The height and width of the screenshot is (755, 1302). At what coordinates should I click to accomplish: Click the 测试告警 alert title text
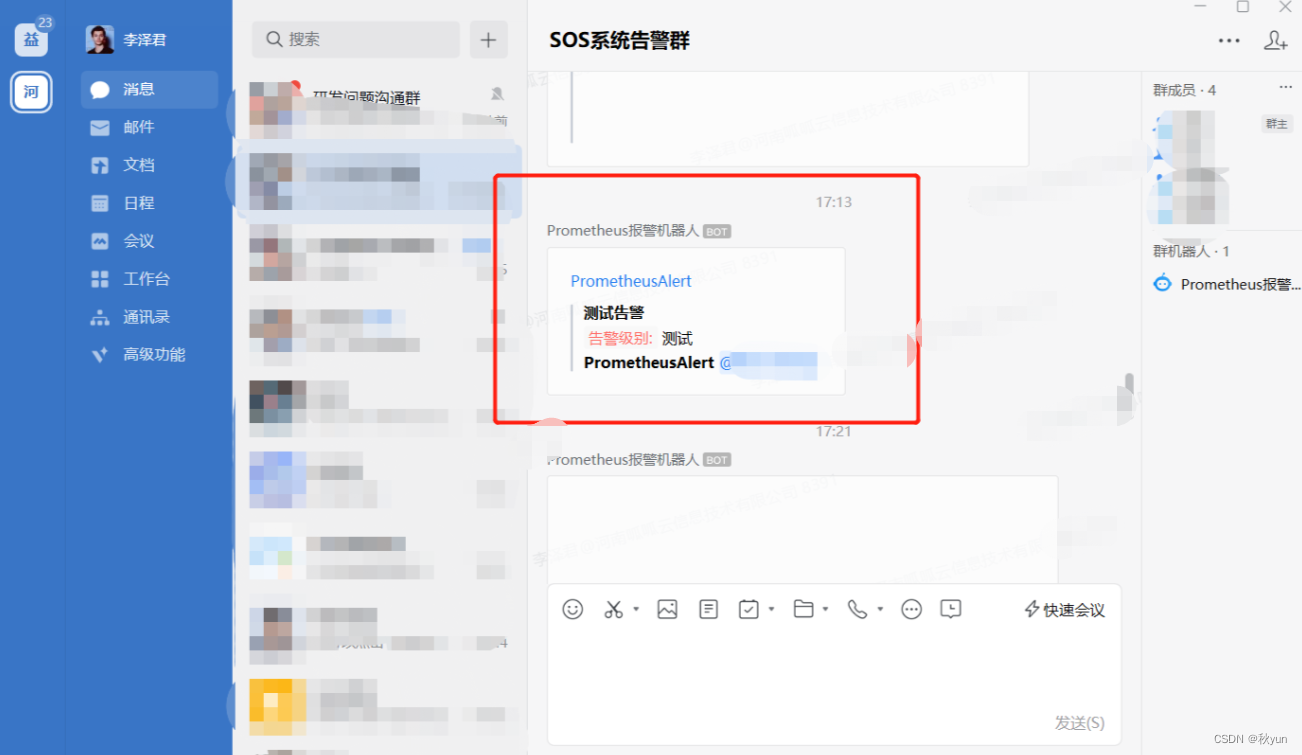(x=614, y=313)
